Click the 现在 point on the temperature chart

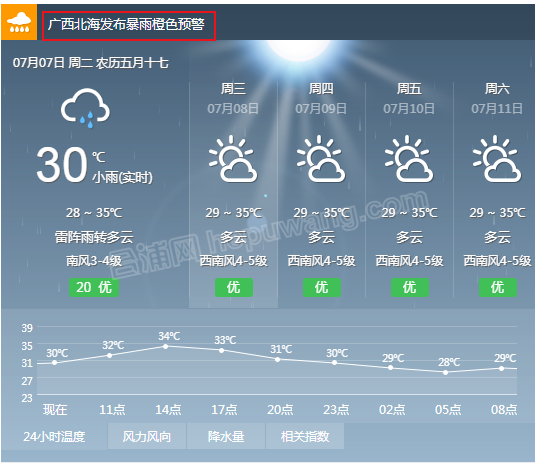coord(55,363)
